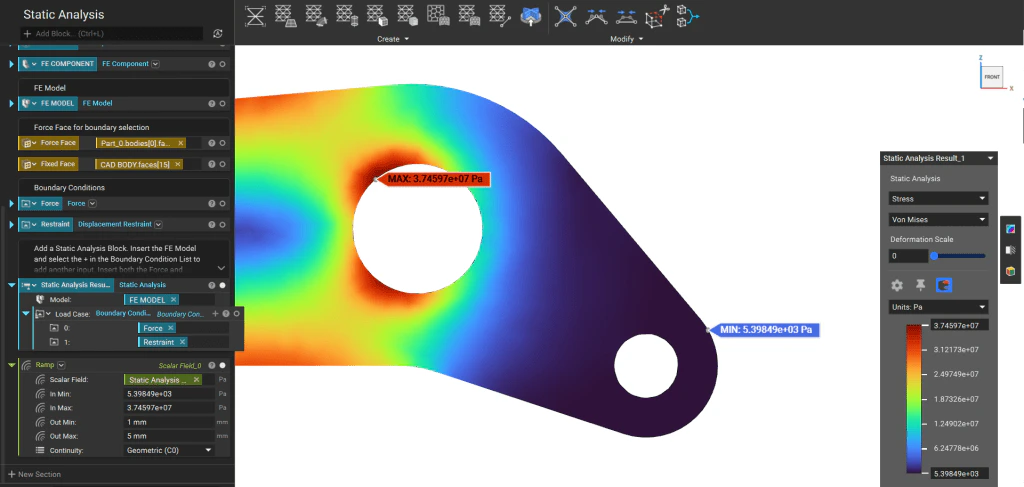Click the Deformation Scale slider handle

(934, 256)
